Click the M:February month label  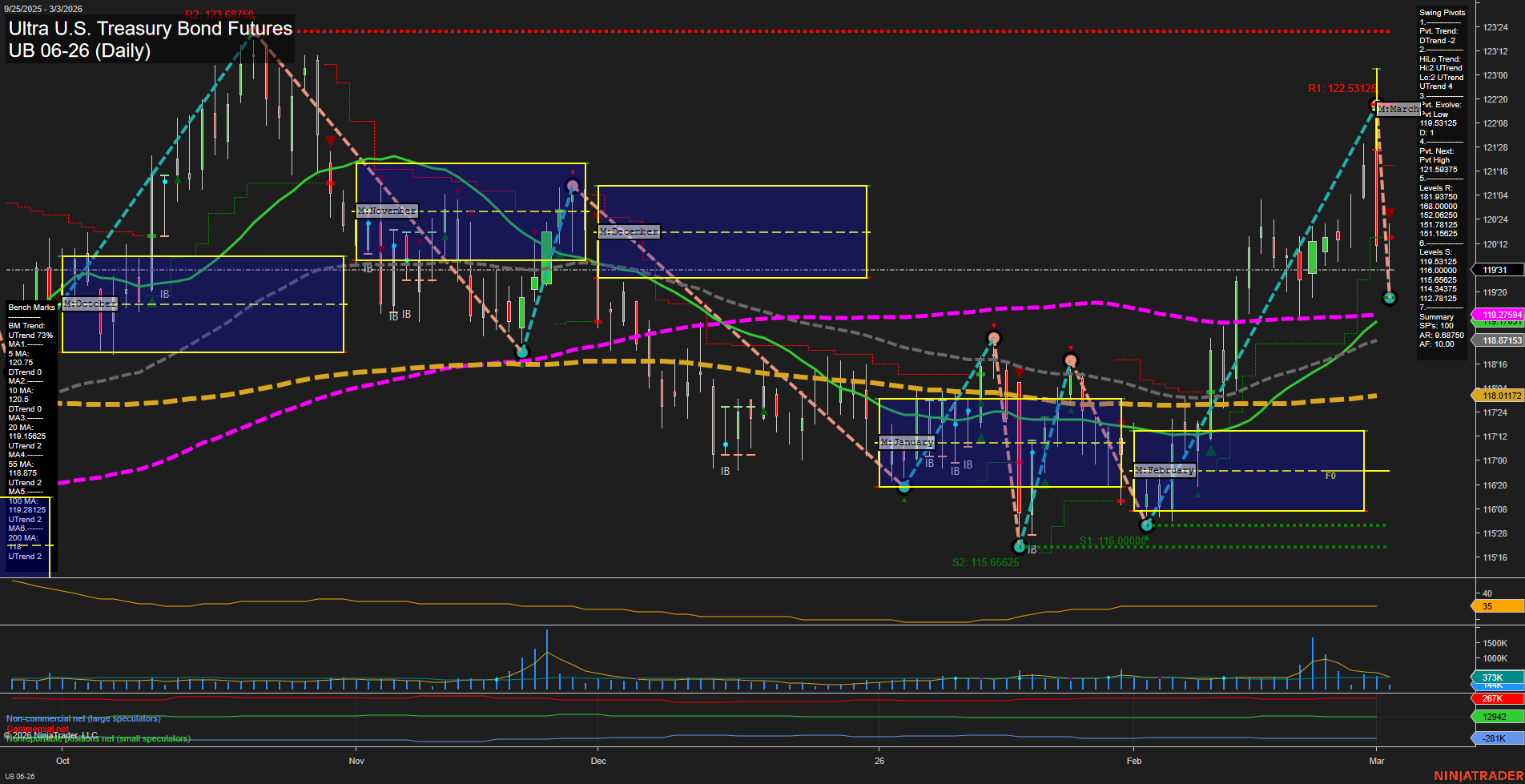tap(1165, 471)
